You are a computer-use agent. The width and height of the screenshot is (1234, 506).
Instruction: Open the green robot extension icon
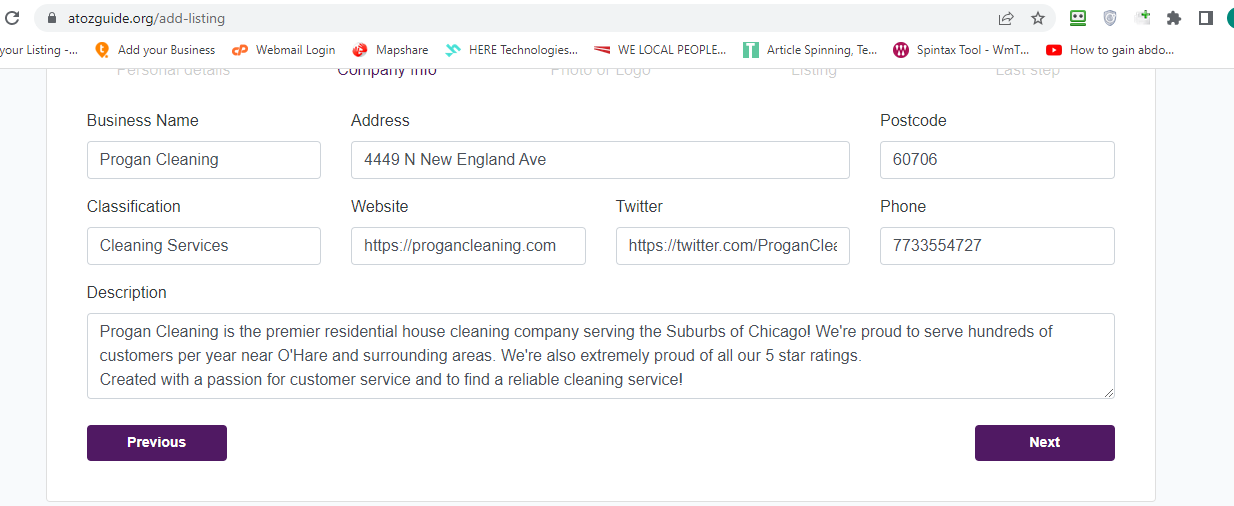pyautogui.click(x=1078, y=18)
